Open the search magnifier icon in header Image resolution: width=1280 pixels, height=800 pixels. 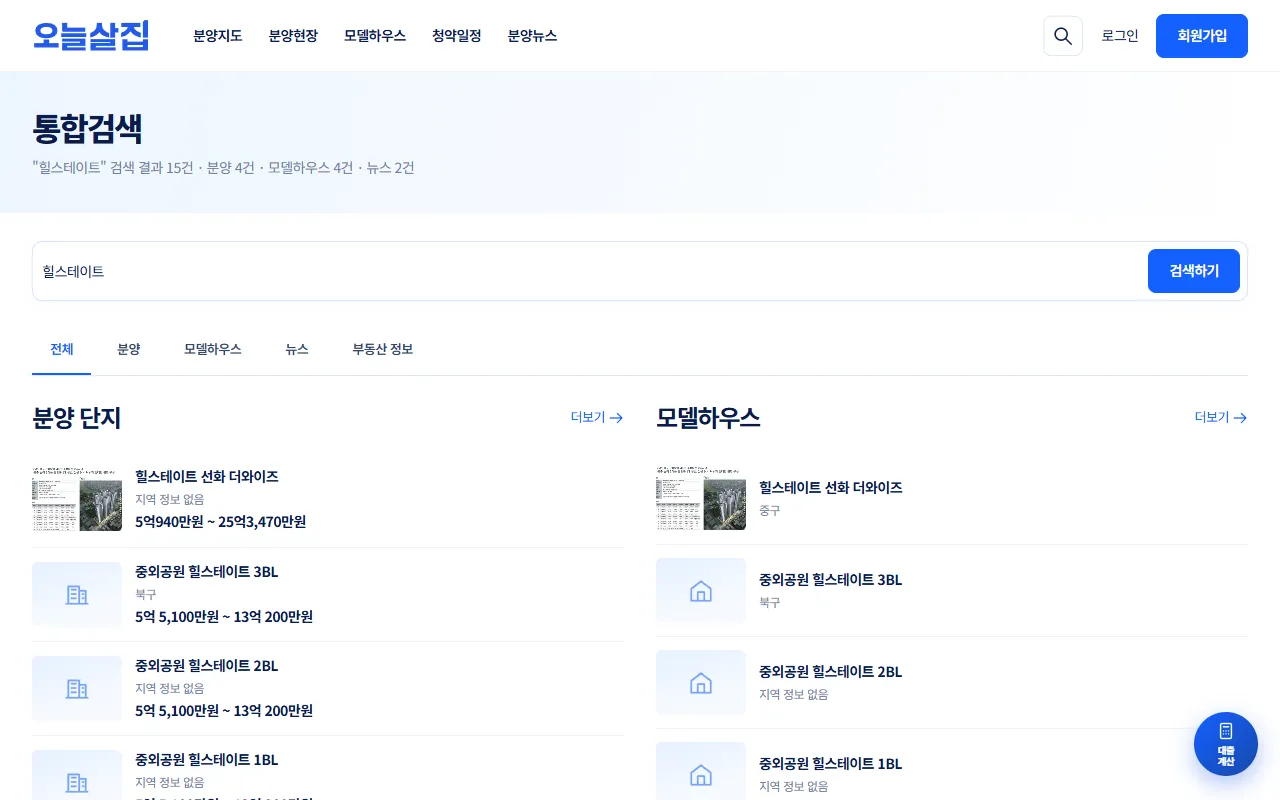pyautogui.click(x=1063, y=36)
